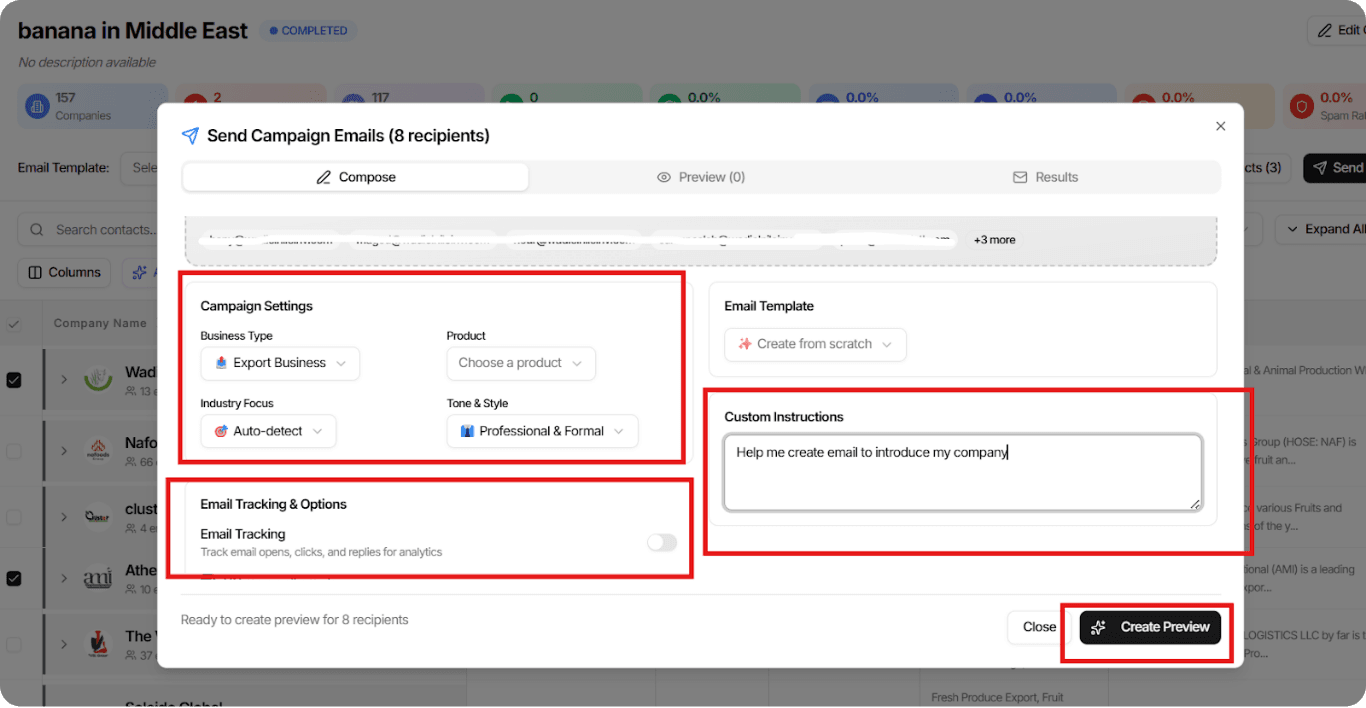Open the Choose a product dropdown

(x=520, y=363)
